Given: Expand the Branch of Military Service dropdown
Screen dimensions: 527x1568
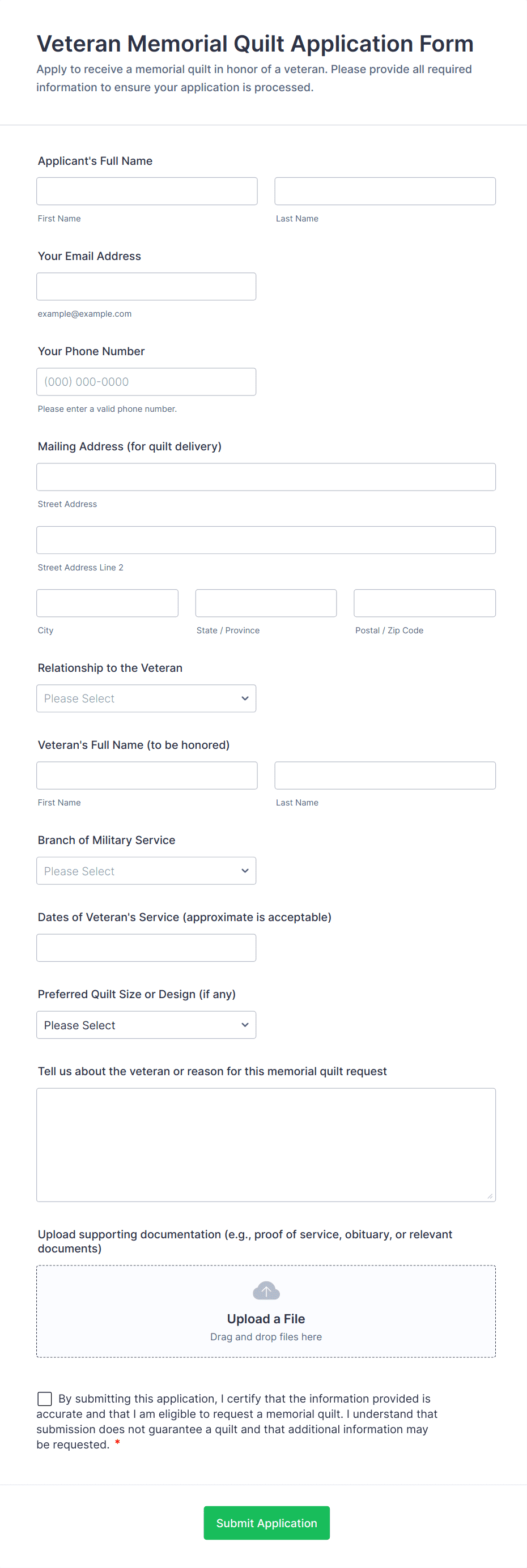Looking at the screenshot, I should [146, 871].
